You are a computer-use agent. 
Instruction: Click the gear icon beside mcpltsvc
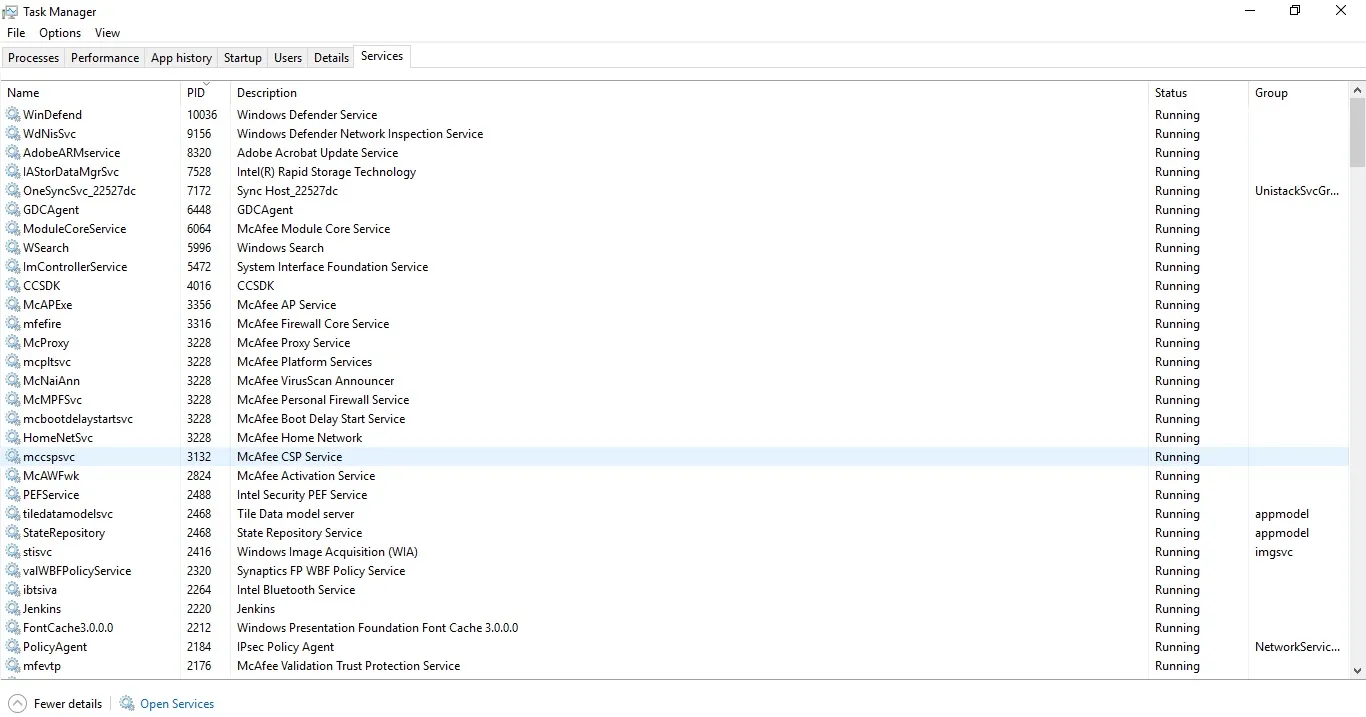13,361
